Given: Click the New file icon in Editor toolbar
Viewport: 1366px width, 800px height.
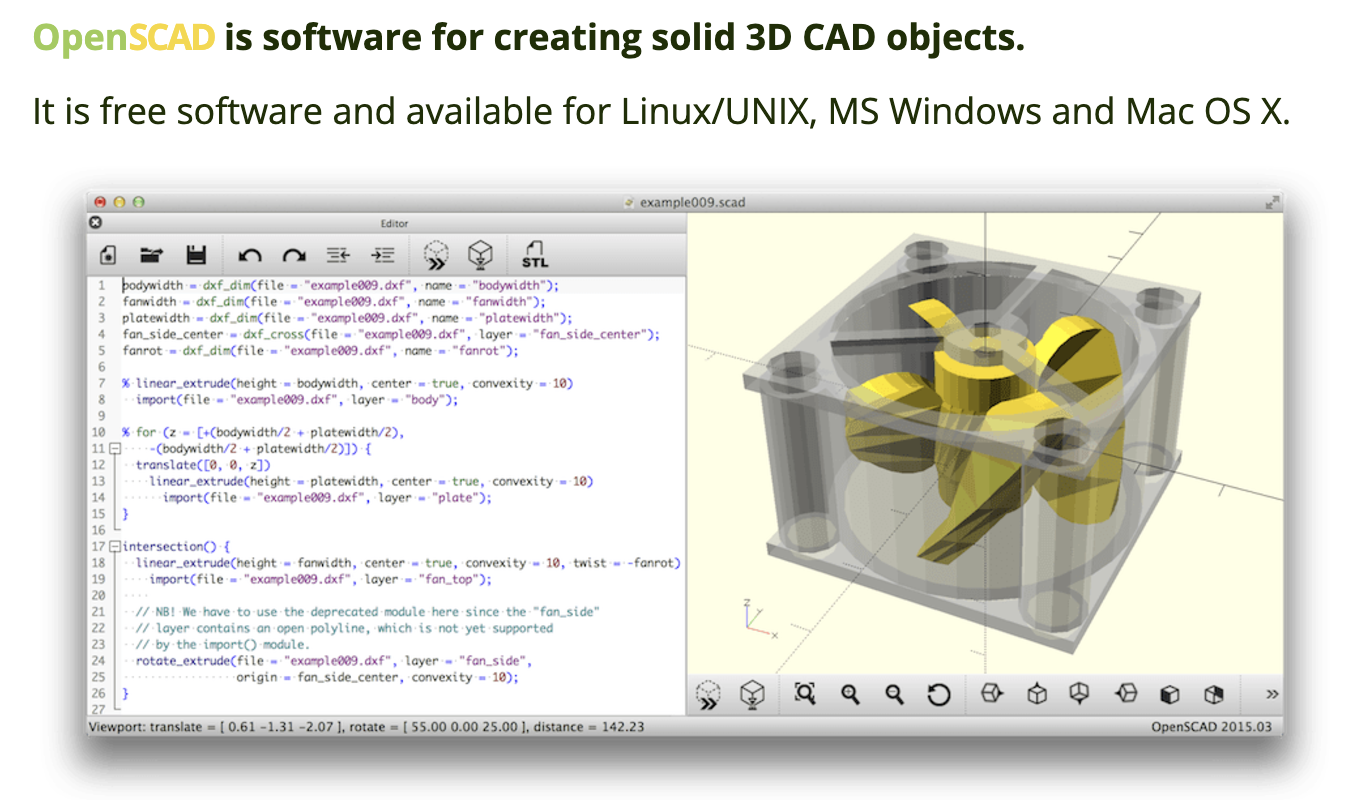Looking at the screenshot, I should 108,255.
